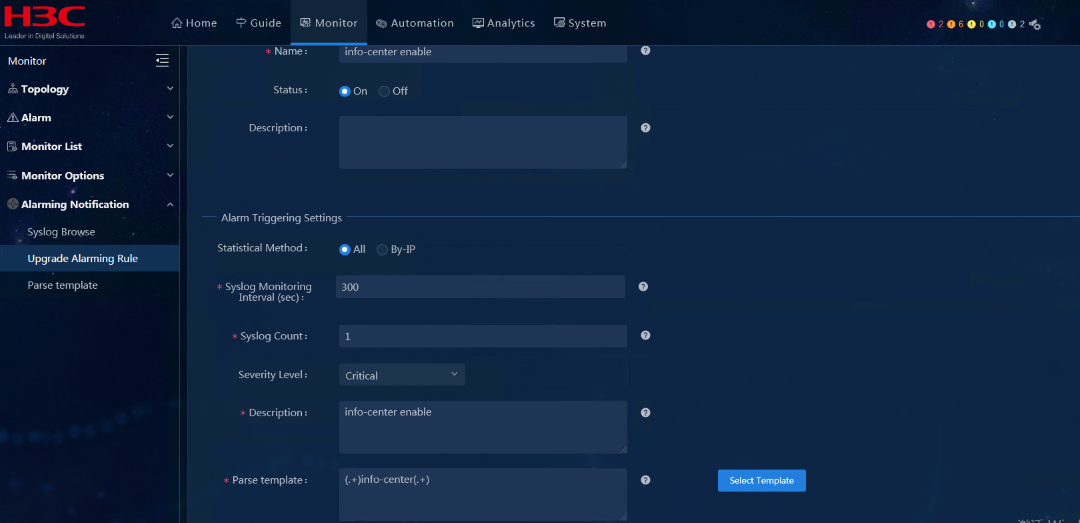Expand the Monitor Options section
The height and width of the screenshot is (523, 1080).
point(170,176)
